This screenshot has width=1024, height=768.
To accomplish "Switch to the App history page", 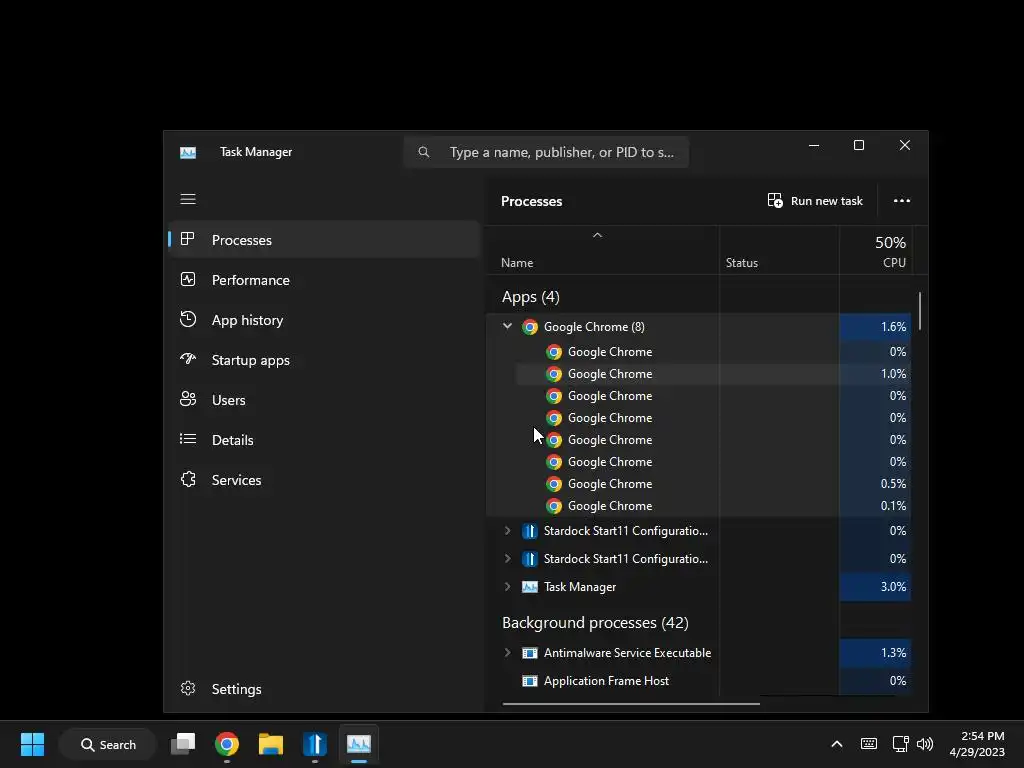I will [324, 320].
